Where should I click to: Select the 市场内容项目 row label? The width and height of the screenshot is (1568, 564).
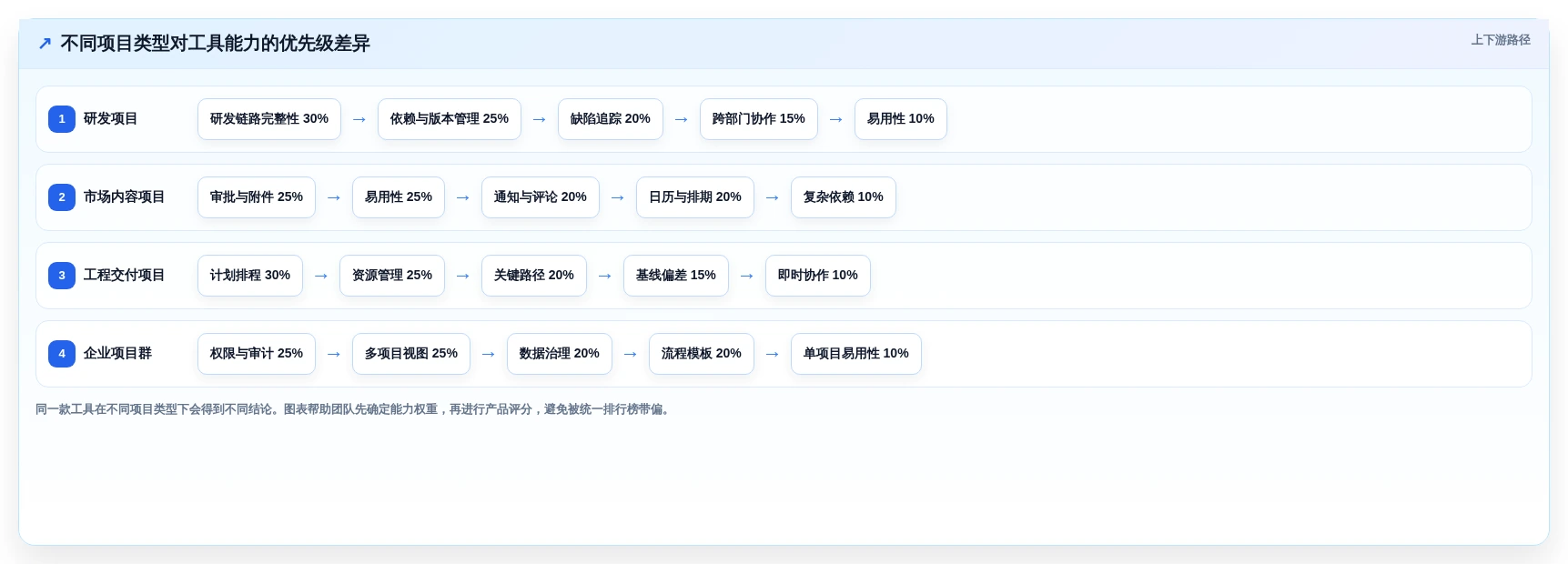pyautogui.click(x=124, y=197)
